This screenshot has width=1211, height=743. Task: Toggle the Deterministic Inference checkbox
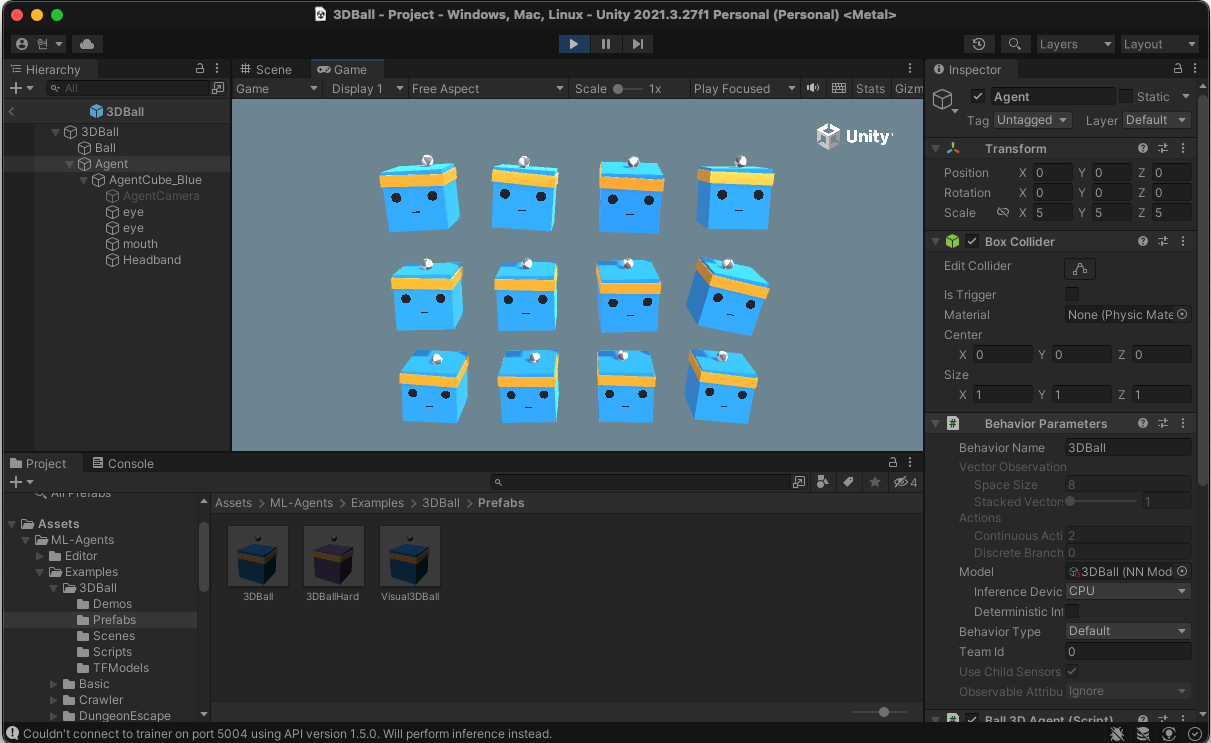pos(1072,611)
